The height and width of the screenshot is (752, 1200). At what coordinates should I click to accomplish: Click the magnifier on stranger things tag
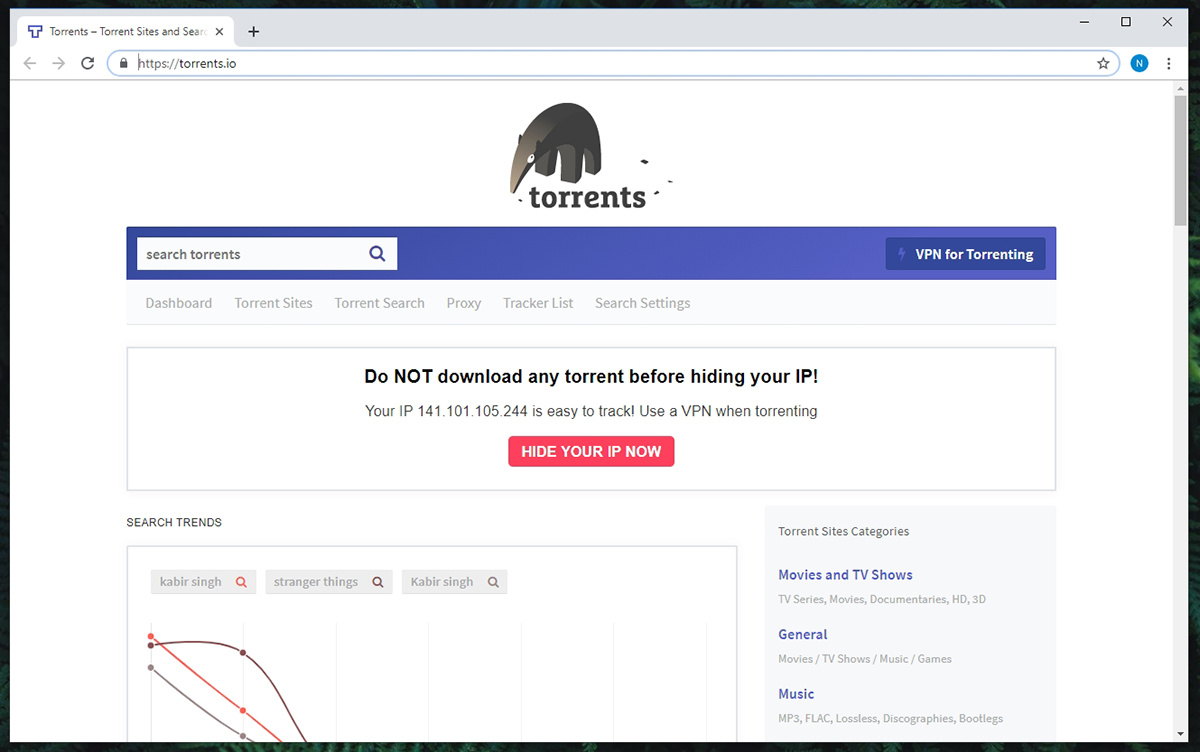click(x=378, y=582)
